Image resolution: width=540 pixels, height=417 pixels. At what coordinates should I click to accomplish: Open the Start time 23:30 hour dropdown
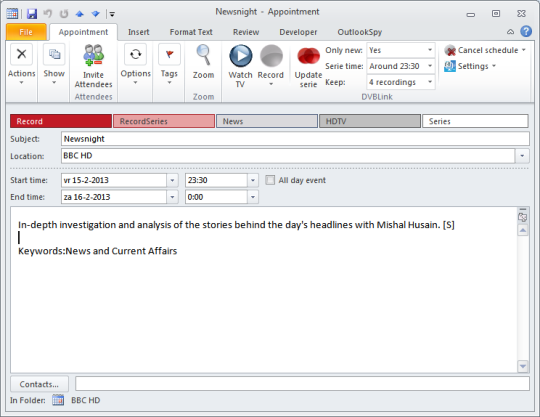coord(253,180)
